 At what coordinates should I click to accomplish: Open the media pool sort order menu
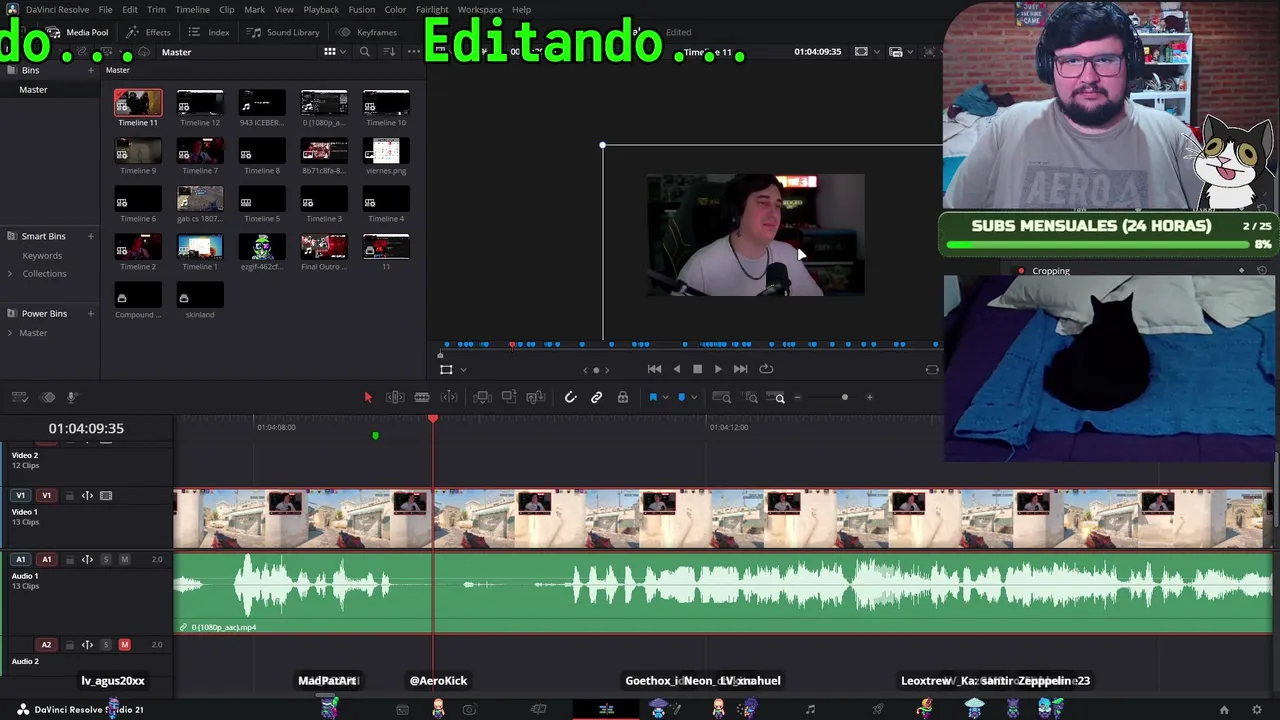pos(389,52)
